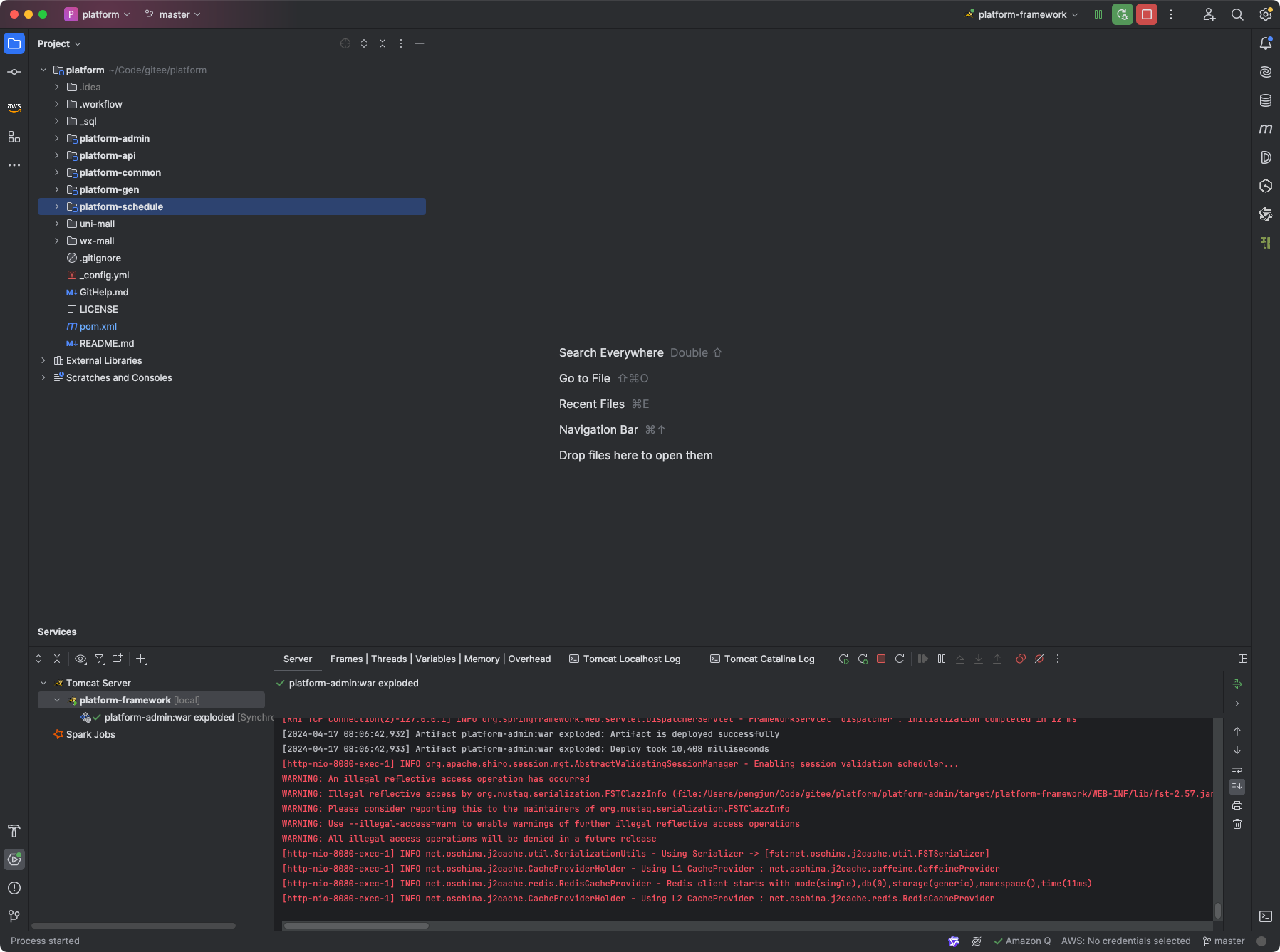The image size is (1280, 952).
Task: Switch to the Server tab
Action: (x=298, y=659)
